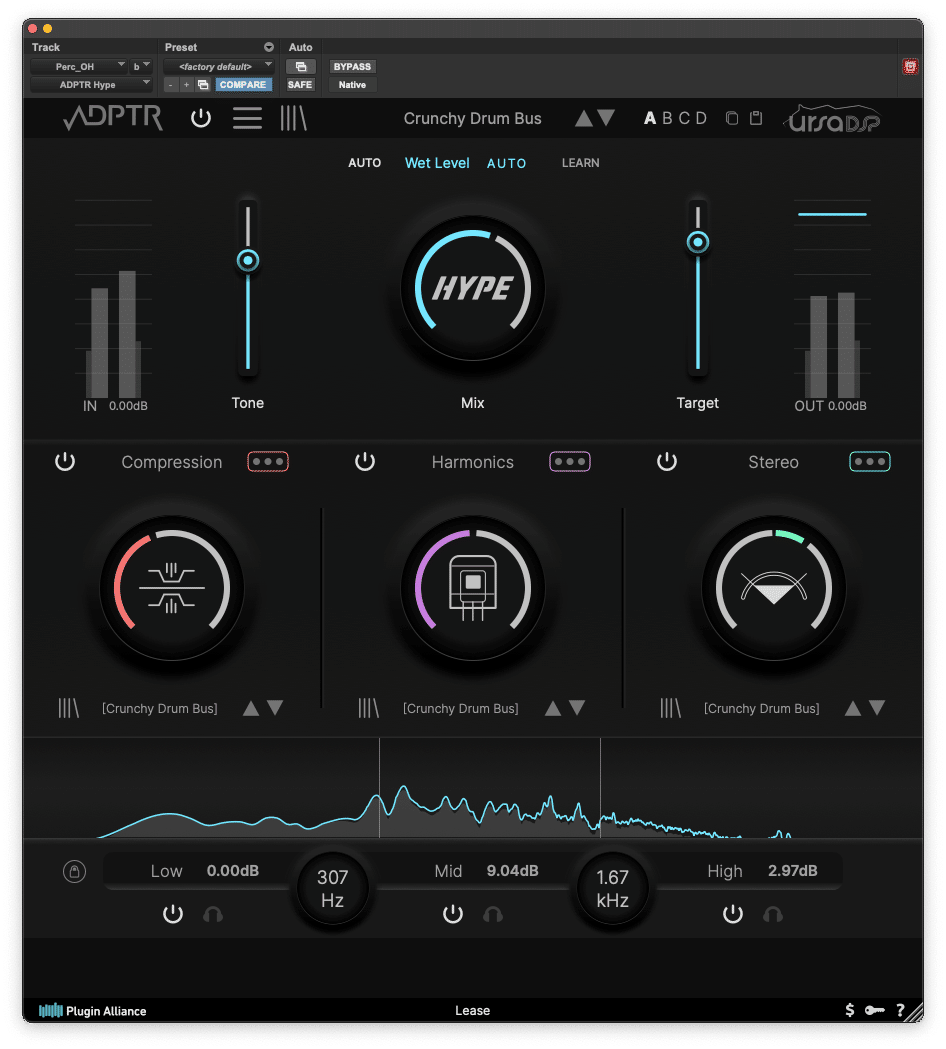Open the Perc_OH track selector dropdown
This screenshot has height=1049, width=946.
(79, 66)
